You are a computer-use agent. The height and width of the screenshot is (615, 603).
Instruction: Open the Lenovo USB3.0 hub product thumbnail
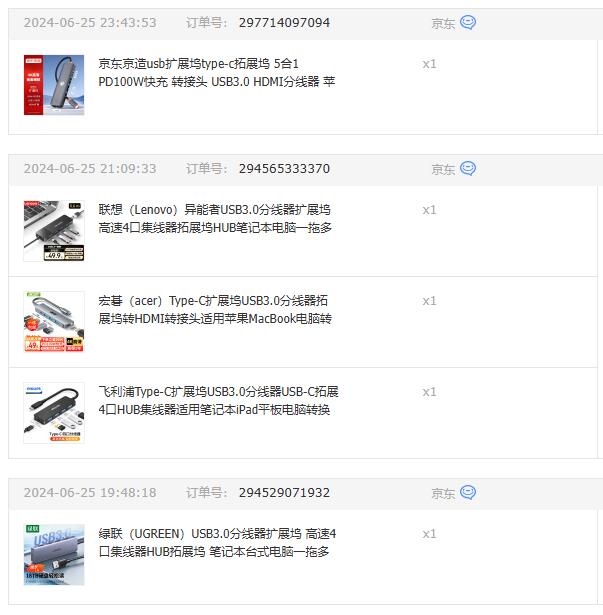coord(54,231)
